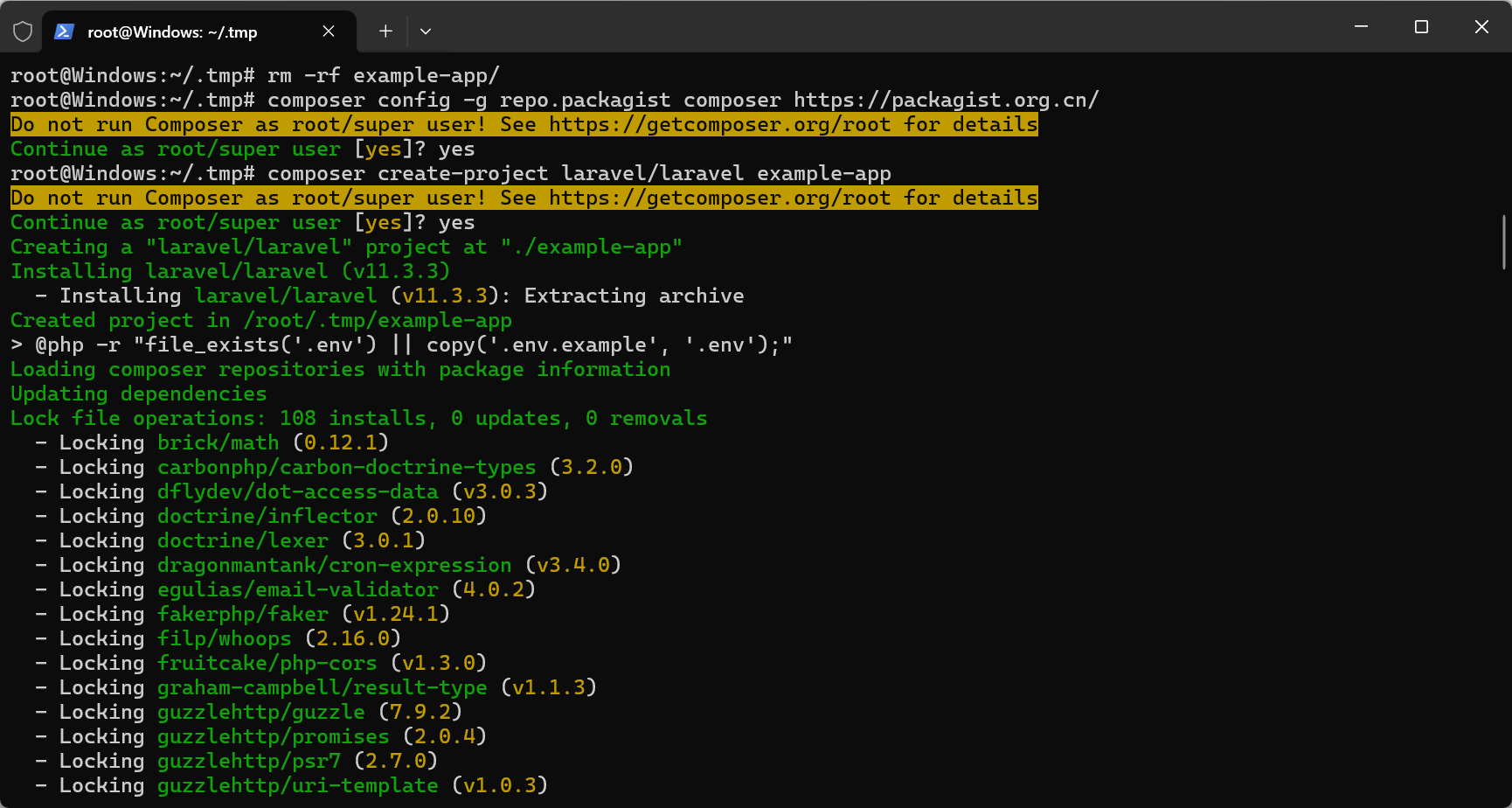The width and height of the screenshot is (1512, 808).
Task: Click 'Updating dependencies' line
Action: point(139,394)
